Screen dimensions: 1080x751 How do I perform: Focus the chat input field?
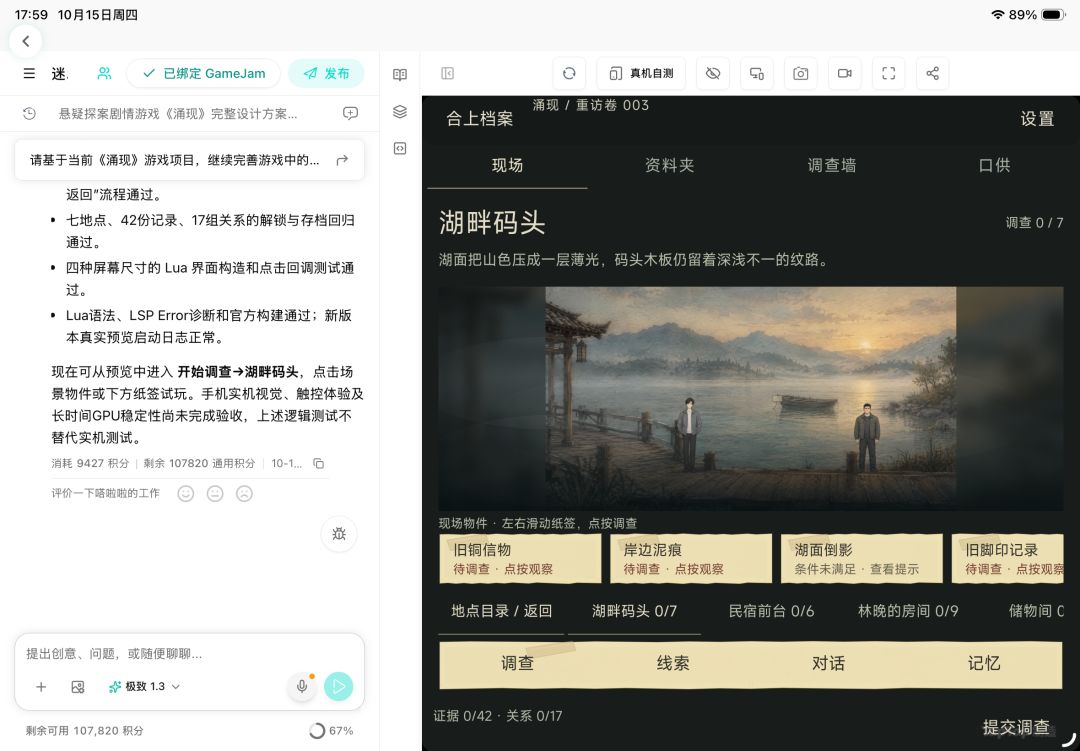[x=189, y=653]
